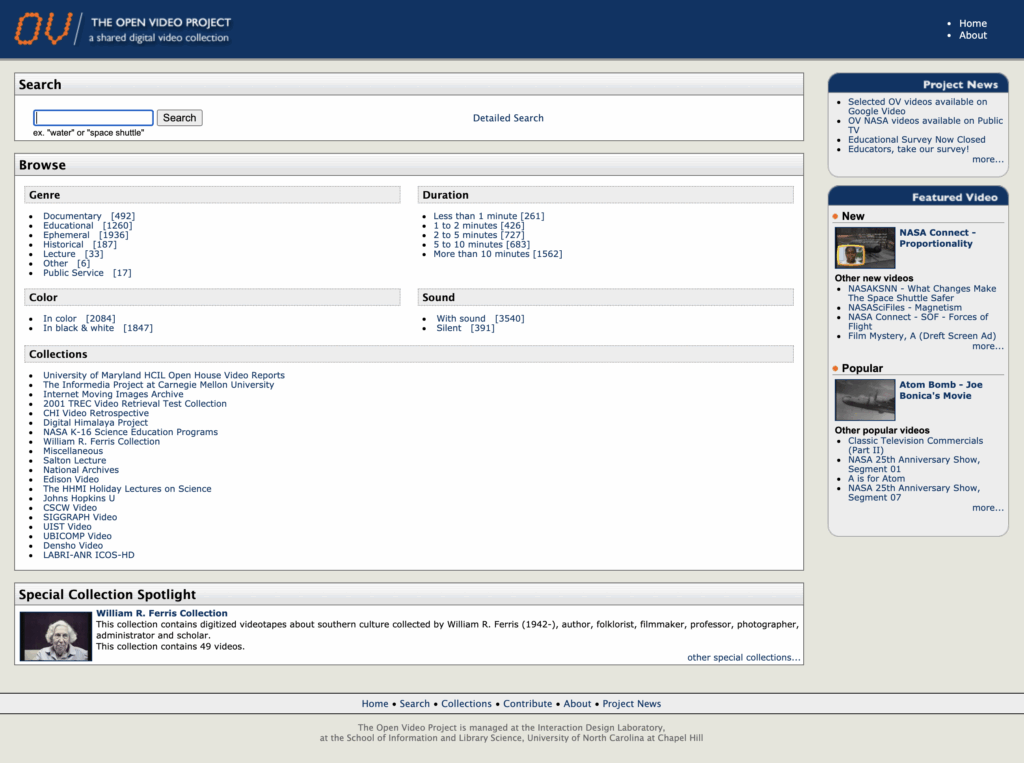Browse videos In black & white
This screenshot has height=763, width=1024.
coord(78,328)
